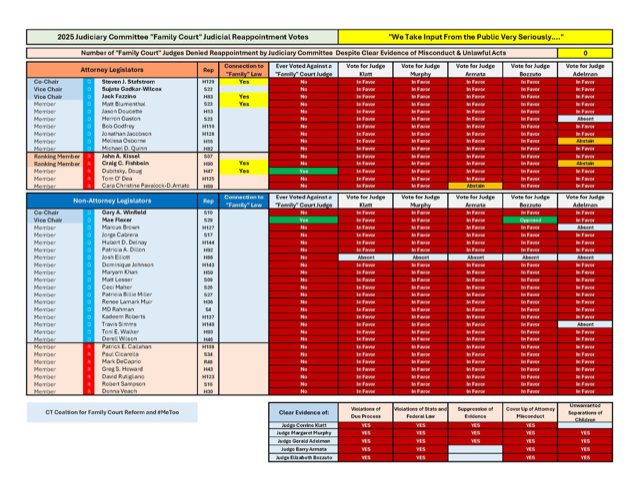
Task: Select the 'Judge Gerald Adelman' row label
Action: [x=303, y=441]
